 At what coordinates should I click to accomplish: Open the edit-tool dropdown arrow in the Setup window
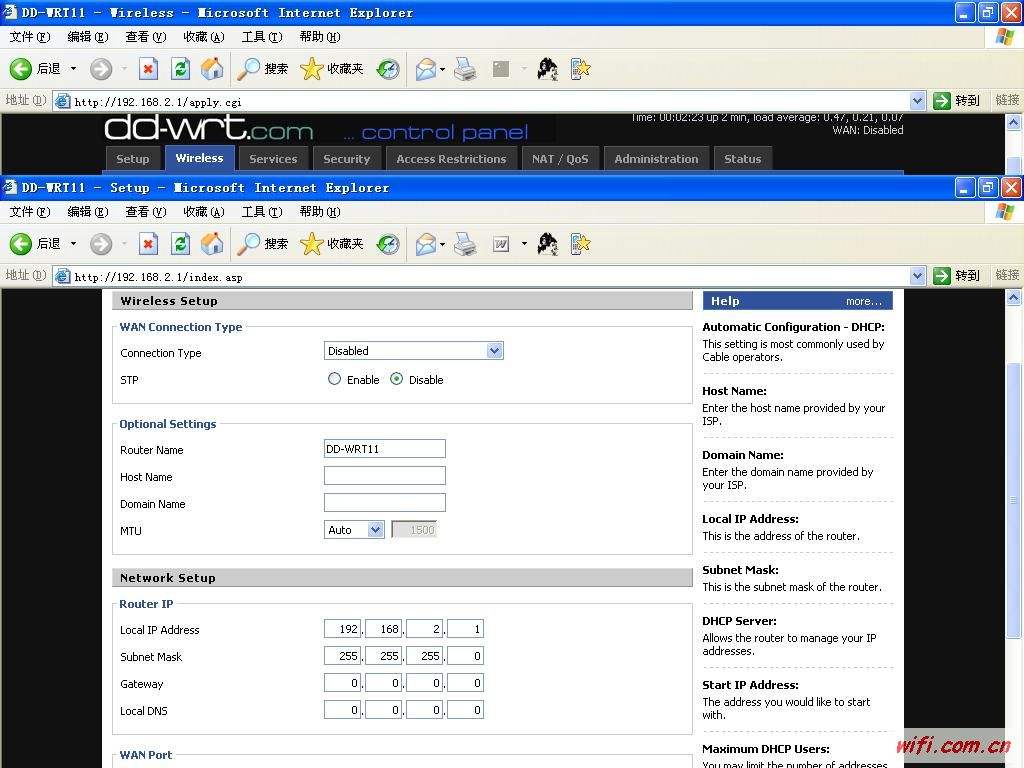pyautogui.click(x=524, y=244)
